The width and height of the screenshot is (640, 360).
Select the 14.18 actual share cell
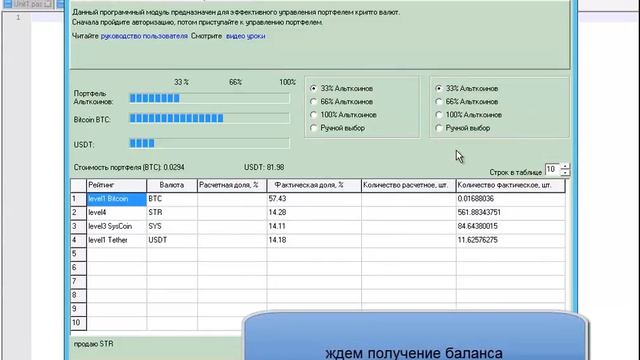pyautogui.click(x=314, y=240)
